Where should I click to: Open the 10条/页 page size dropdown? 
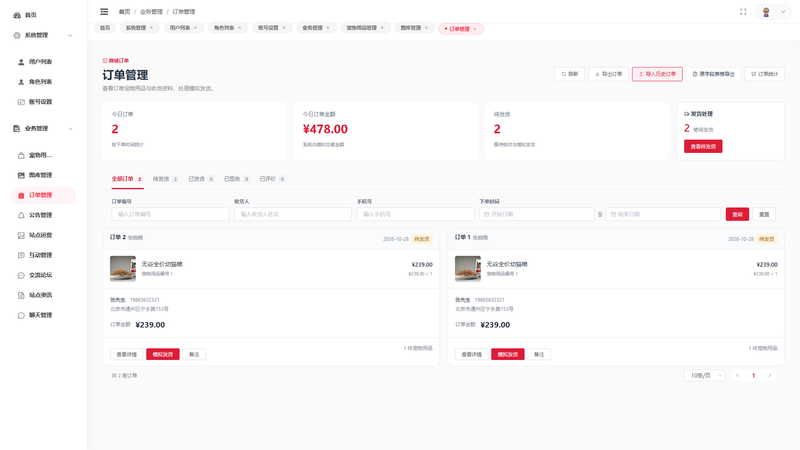(705, 376)
